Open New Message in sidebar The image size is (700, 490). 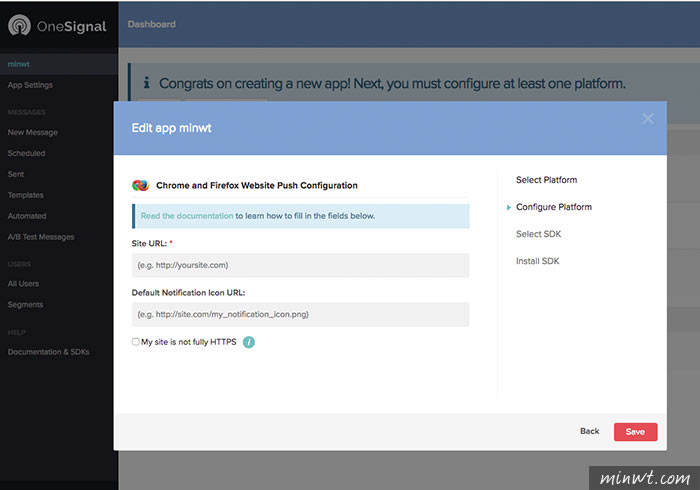[x=33, y=133]
